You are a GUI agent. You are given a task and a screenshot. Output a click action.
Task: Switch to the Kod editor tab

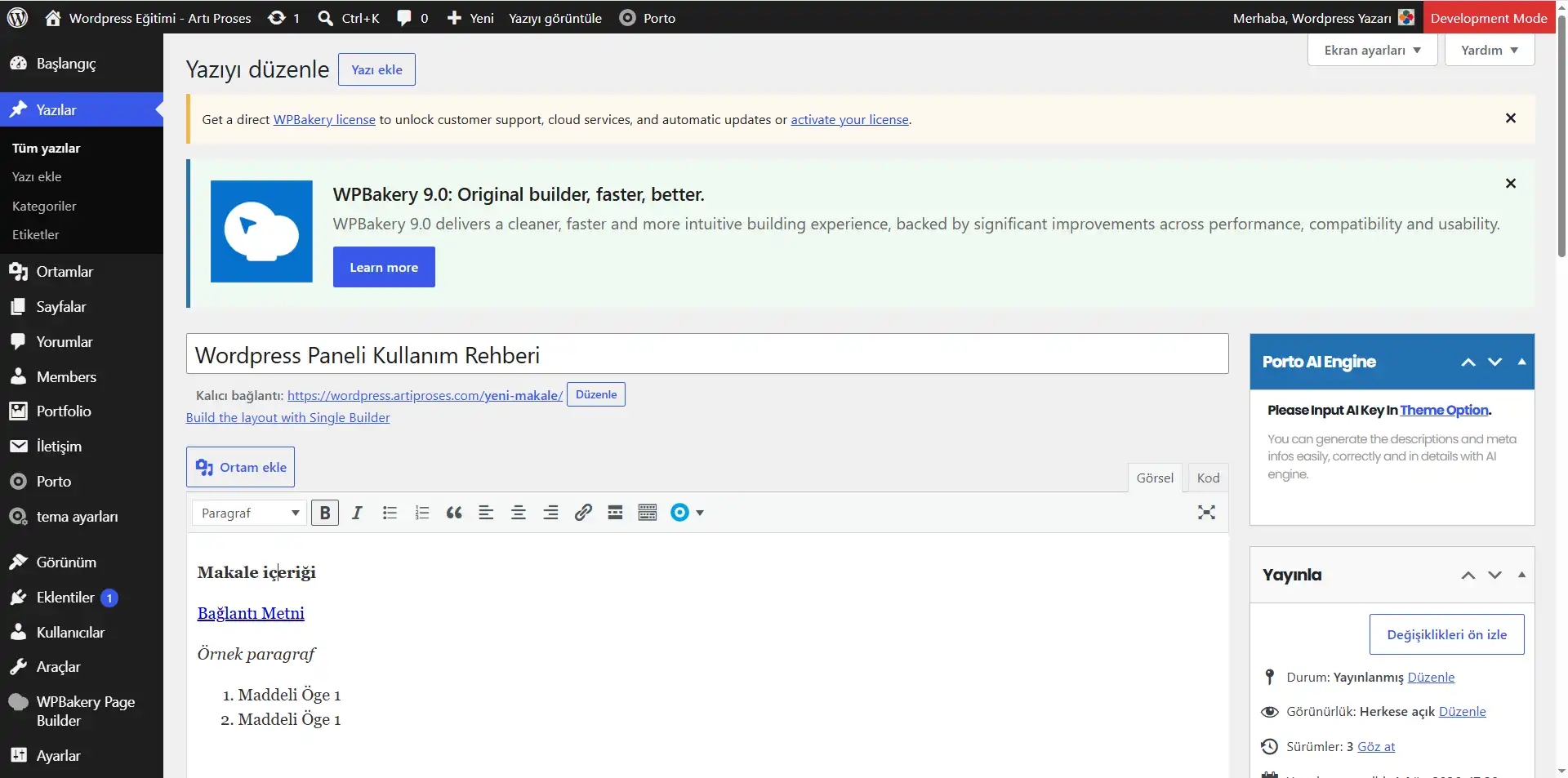click(1208, 478)
